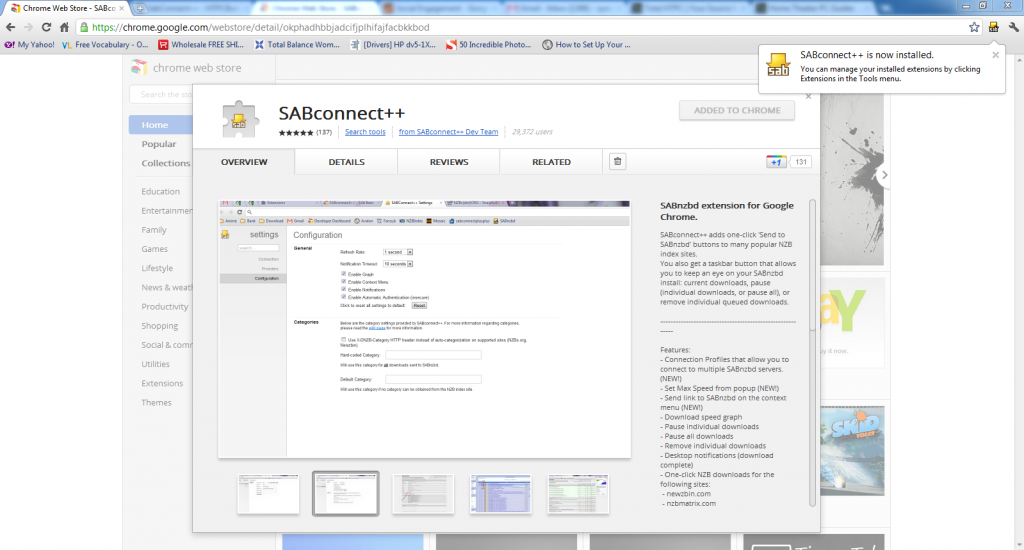Select Popular in the store sidebar

tap(159, 144)
